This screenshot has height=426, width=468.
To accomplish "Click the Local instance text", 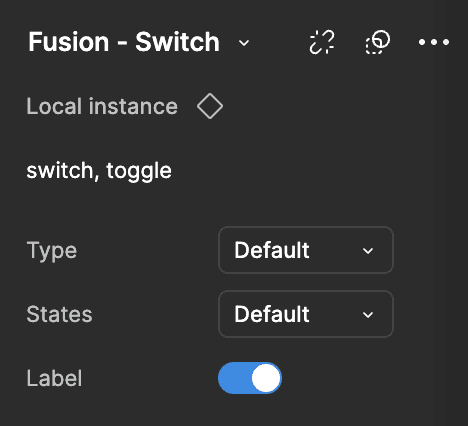I will click(102, 106).
